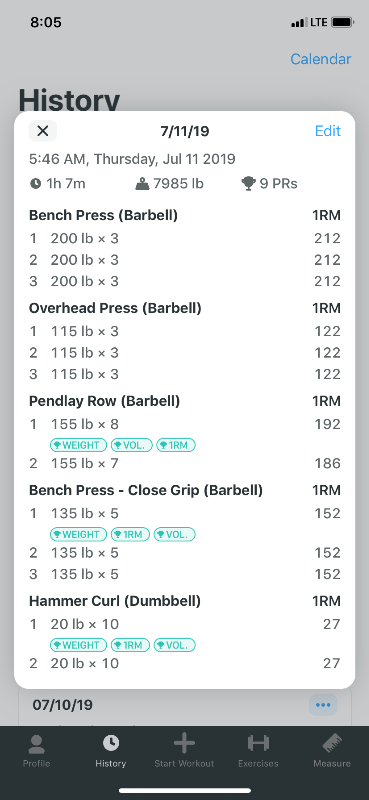Open the Calendar view

click(321, 59)
